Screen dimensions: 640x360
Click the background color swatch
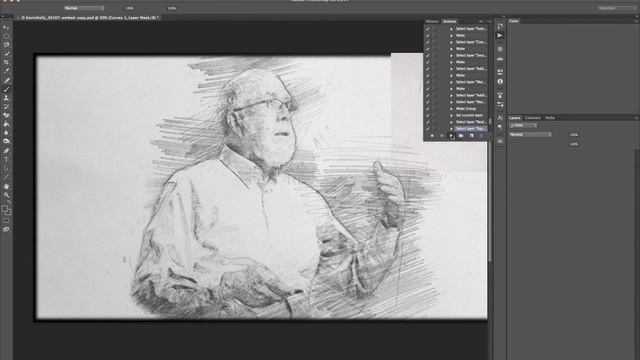click(x=8, y=212)
